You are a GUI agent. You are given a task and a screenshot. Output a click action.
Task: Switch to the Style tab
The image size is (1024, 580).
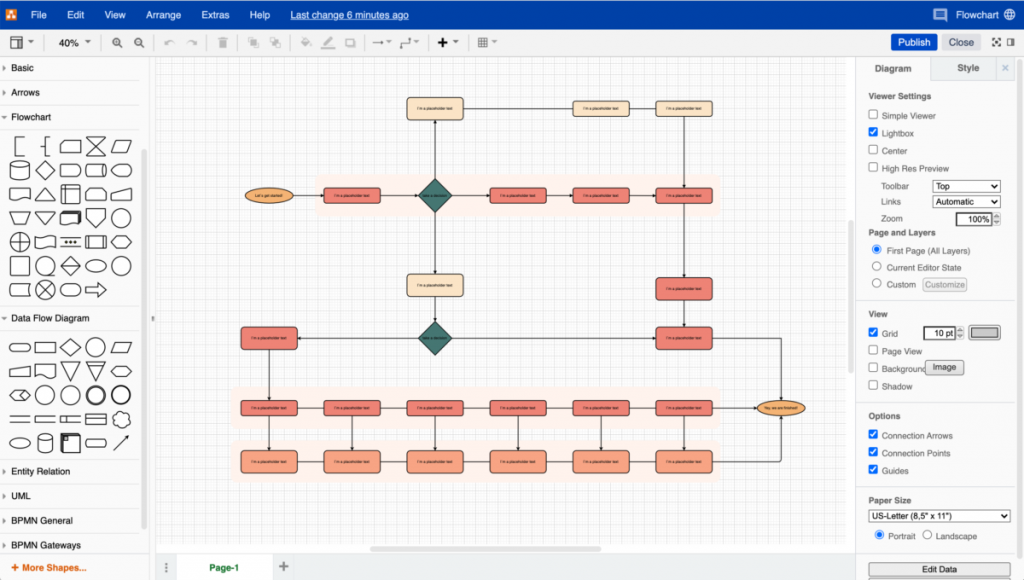click(x=966, y=68)
